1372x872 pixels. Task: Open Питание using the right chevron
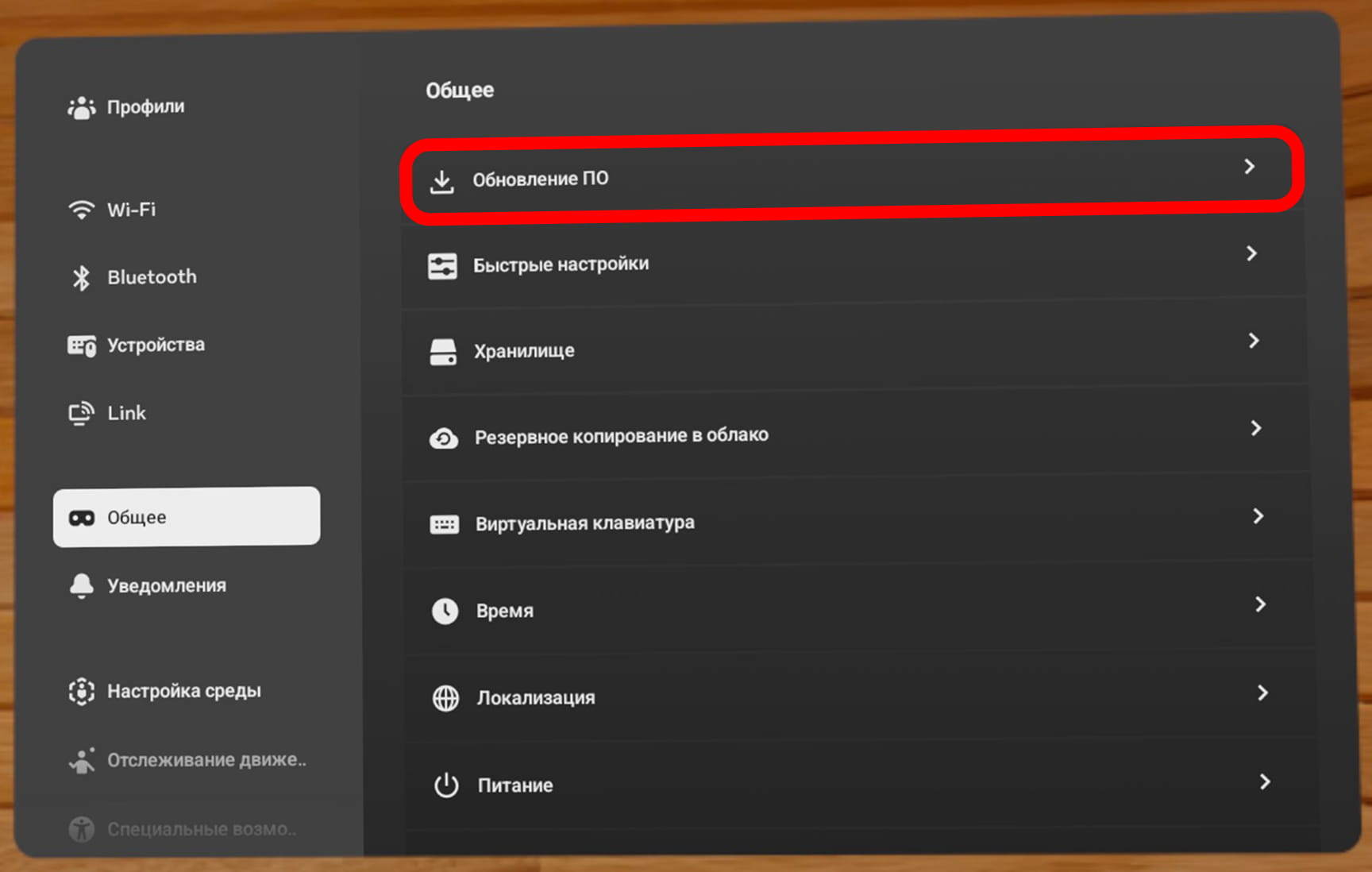1266,782
